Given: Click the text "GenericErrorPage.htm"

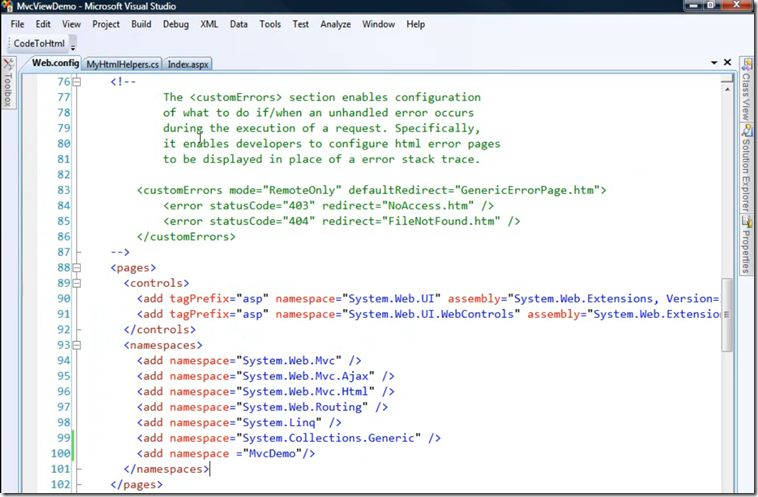Looking at the screenshot, I should [527, 190].
